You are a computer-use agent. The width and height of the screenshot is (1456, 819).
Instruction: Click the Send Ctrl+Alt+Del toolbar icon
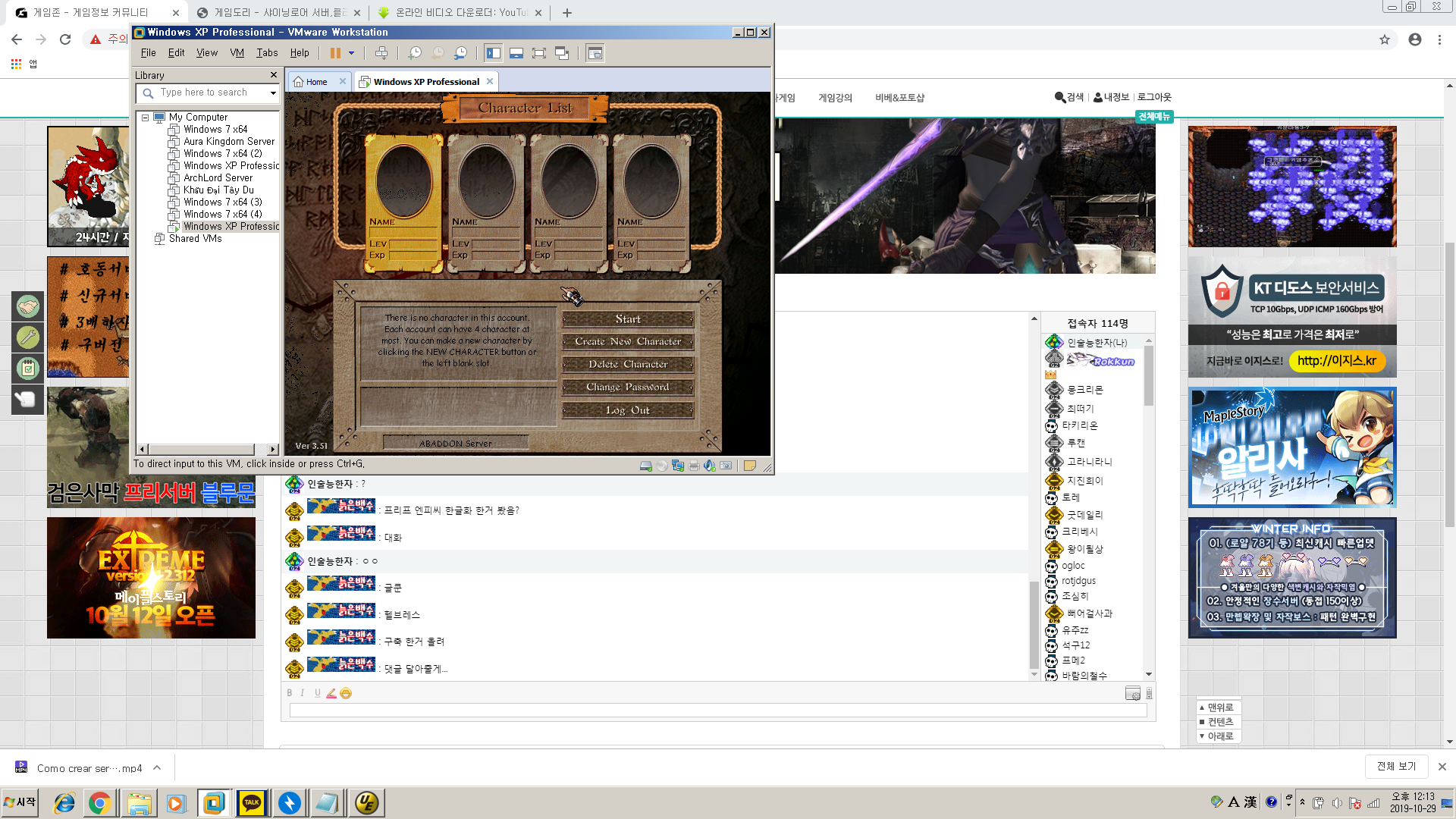(x=381, y=53)
